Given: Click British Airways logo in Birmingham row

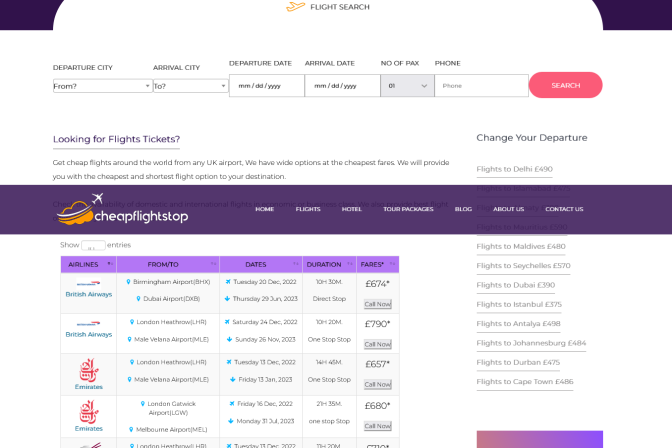Looking at the screenshot, I should (88, 283).
